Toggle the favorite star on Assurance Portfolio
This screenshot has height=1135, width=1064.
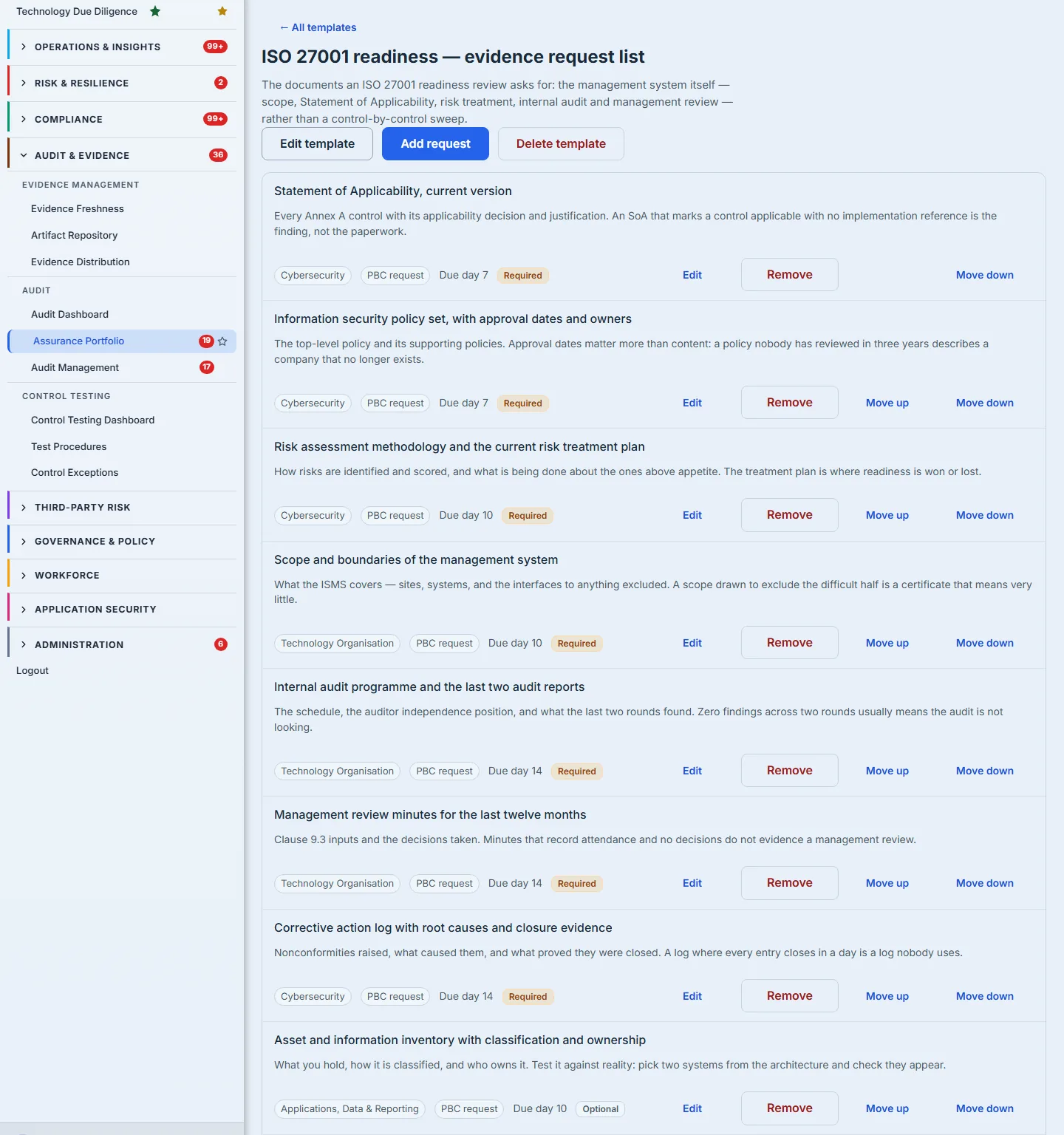tap(222, 341)
